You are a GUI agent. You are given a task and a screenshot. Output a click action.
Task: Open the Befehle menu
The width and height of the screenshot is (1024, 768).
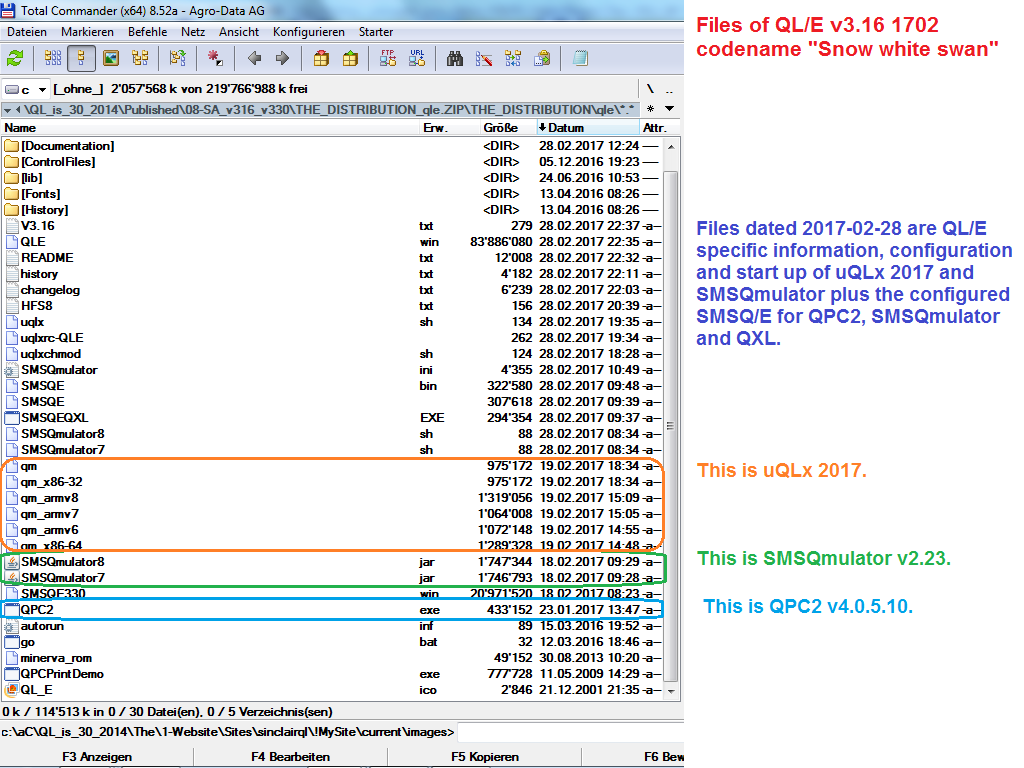(x=148, y=32)
